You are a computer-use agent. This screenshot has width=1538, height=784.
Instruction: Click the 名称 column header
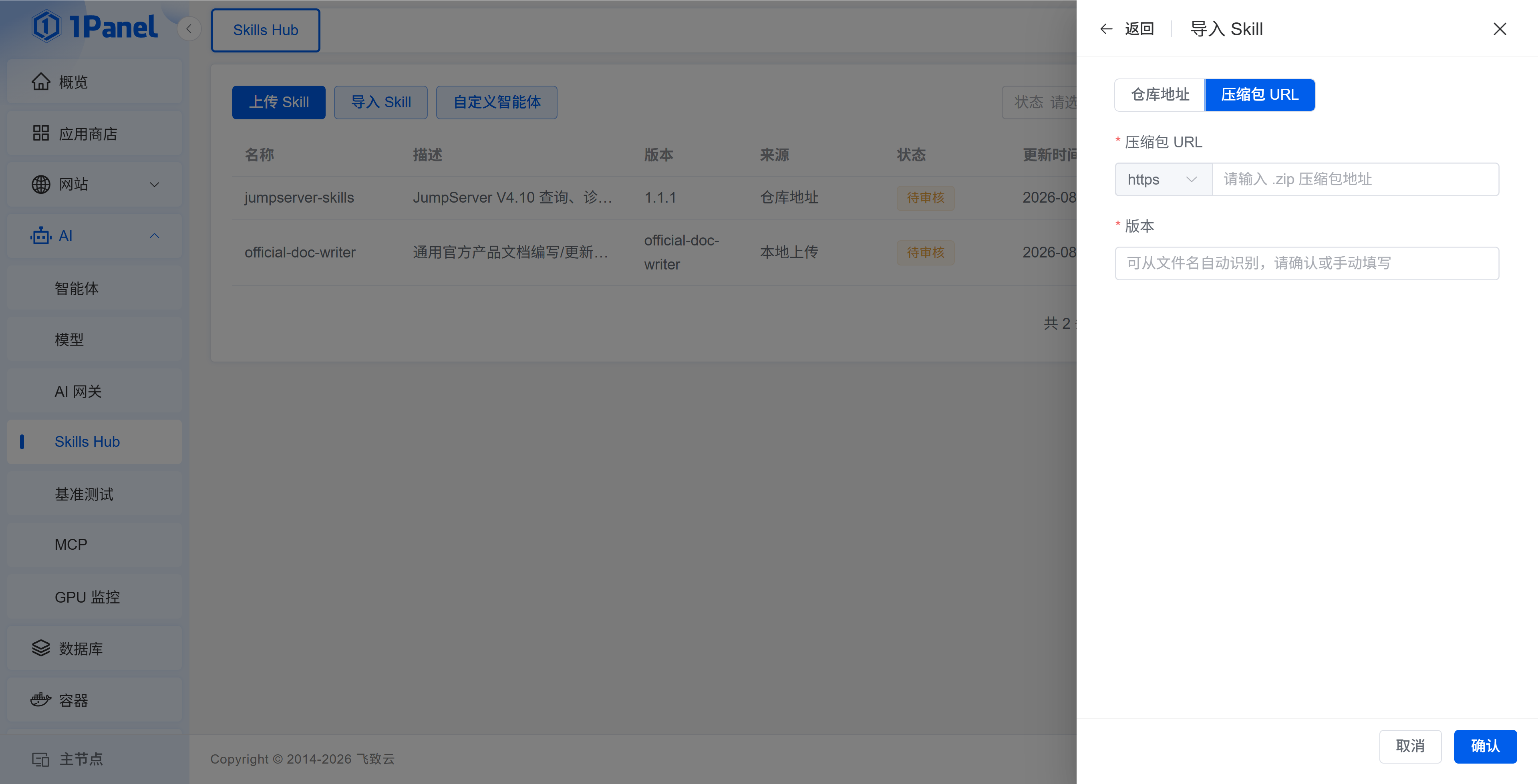pos(259,155)
